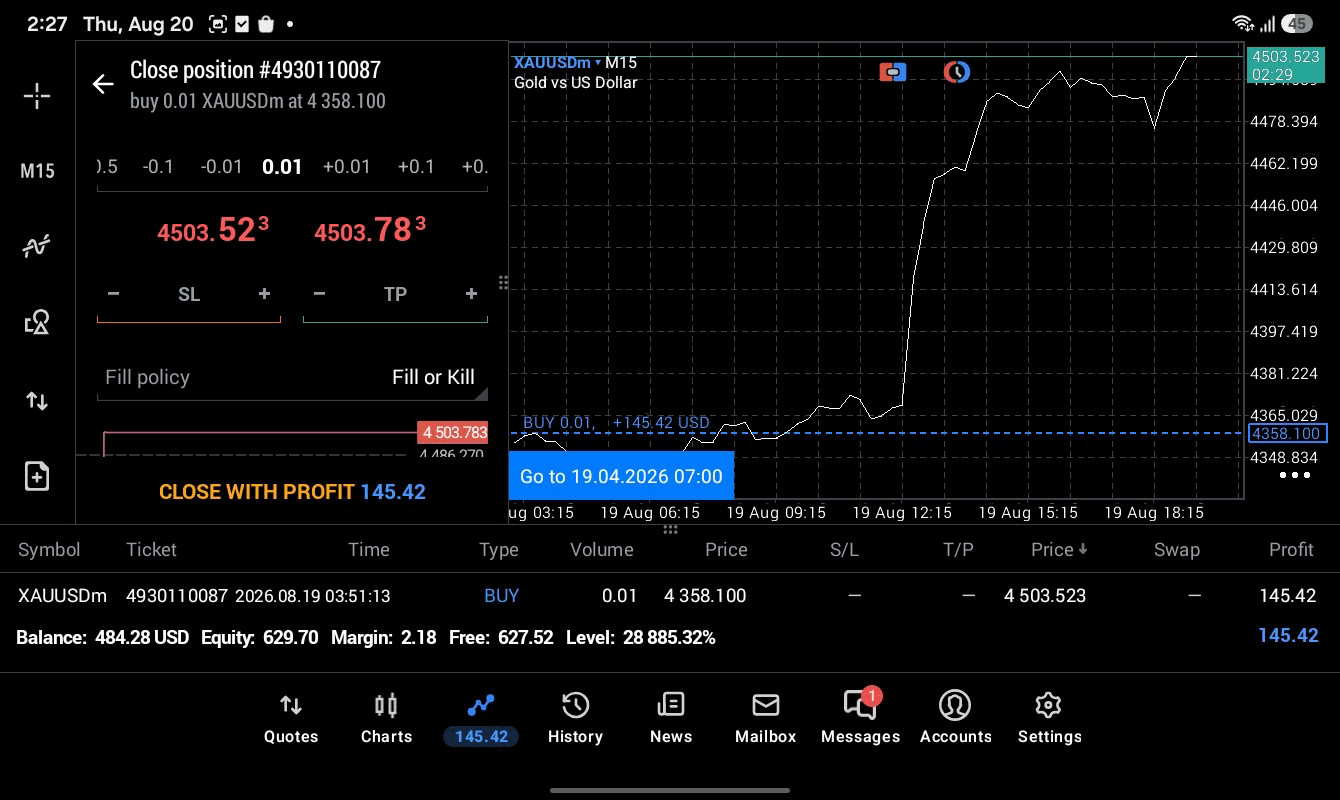Click the red-blue trade panel icon on chart
Screen dimensions: 1340x800
pos(893,71)
